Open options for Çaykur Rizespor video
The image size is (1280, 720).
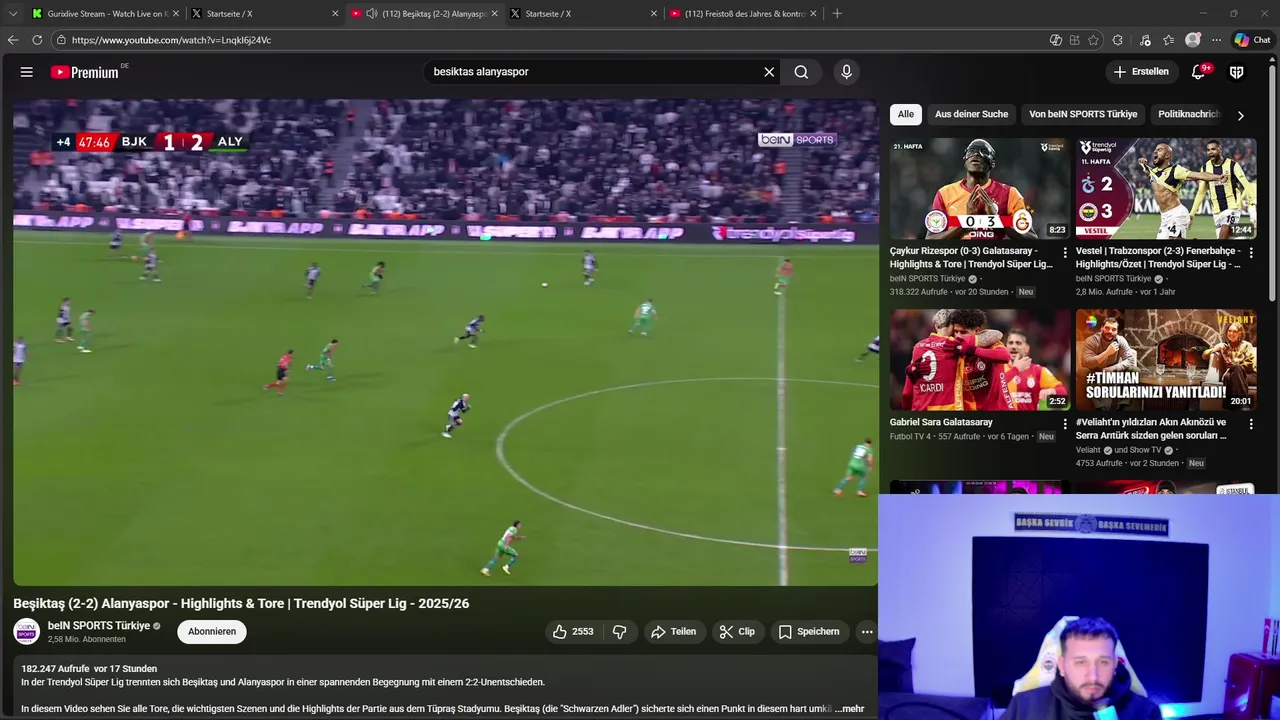[x=1065, y=253]
